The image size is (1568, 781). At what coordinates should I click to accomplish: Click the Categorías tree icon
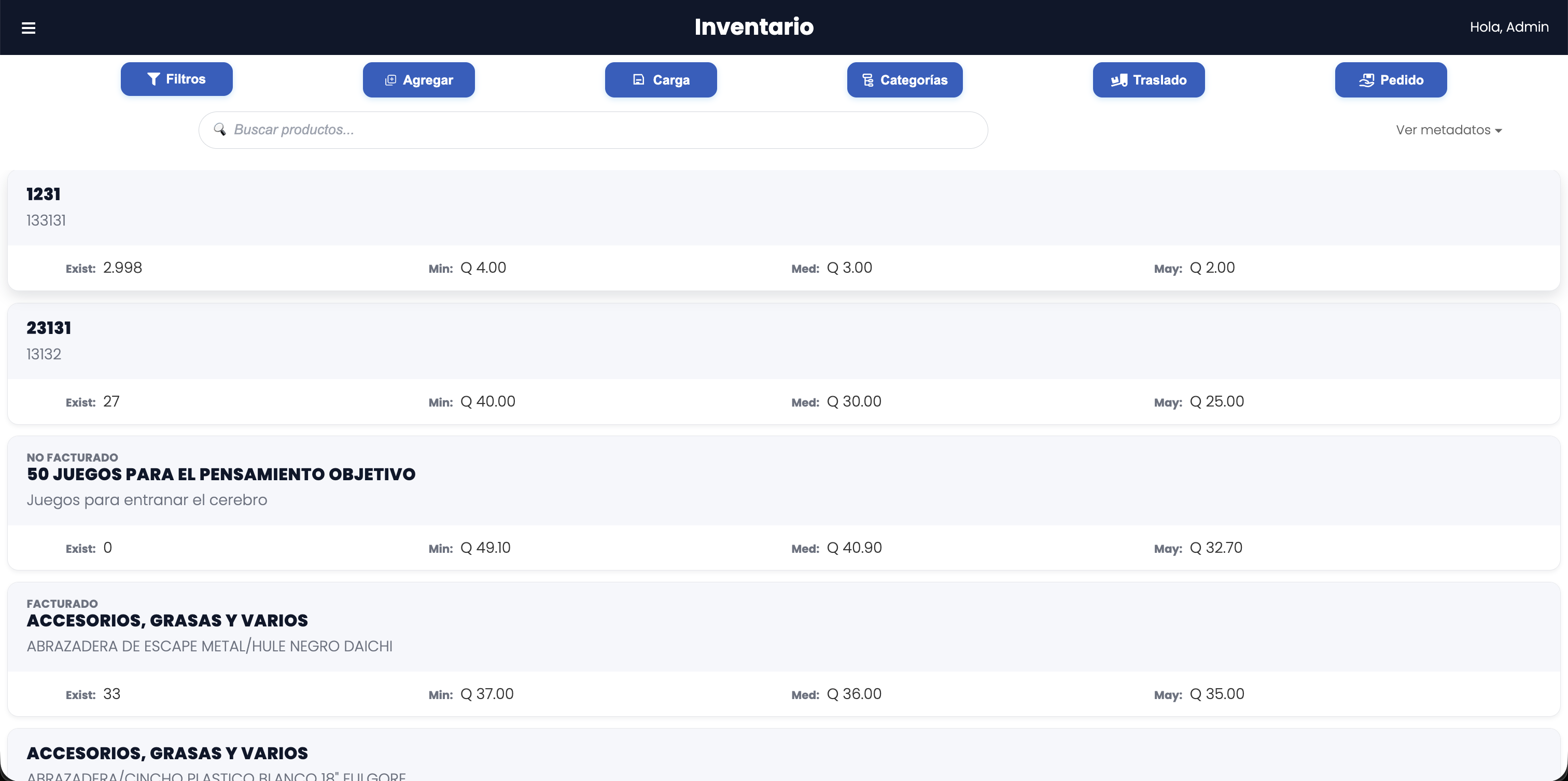868,80
